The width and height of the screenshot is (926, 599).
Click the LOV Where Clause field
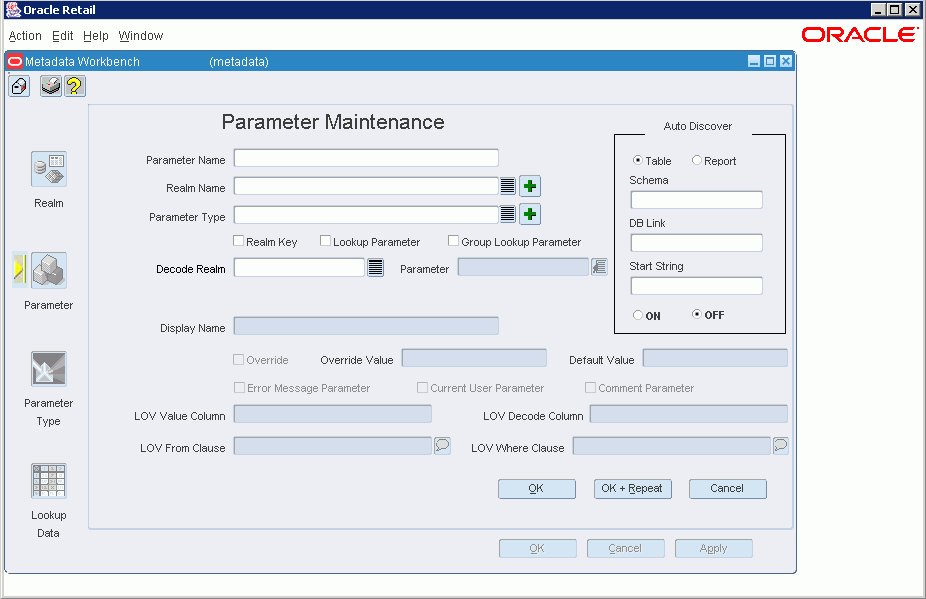(x=672, y=446)
